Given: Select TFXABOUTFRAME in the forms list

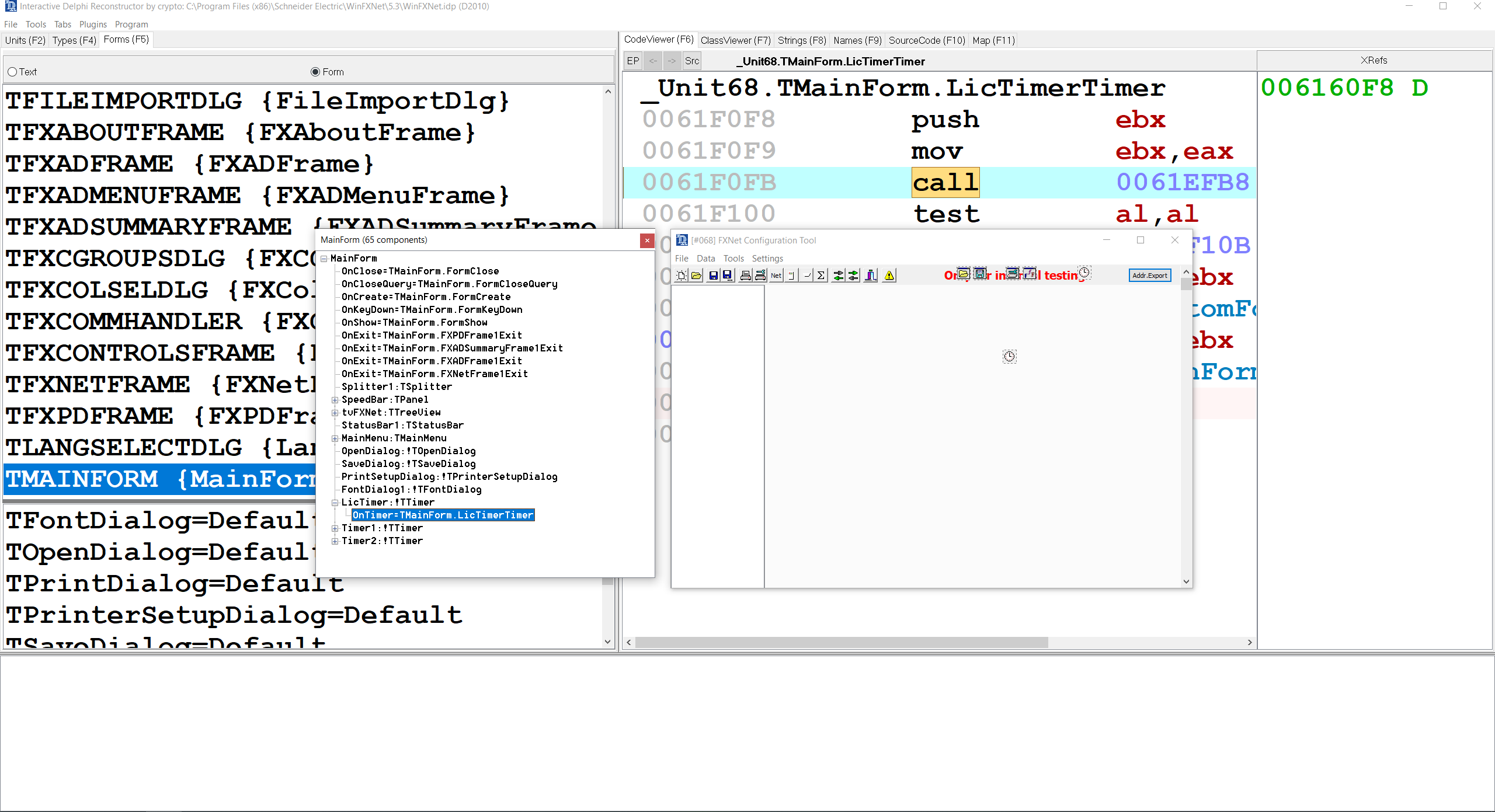Looking at the screenshot, I should coord(241,133).
